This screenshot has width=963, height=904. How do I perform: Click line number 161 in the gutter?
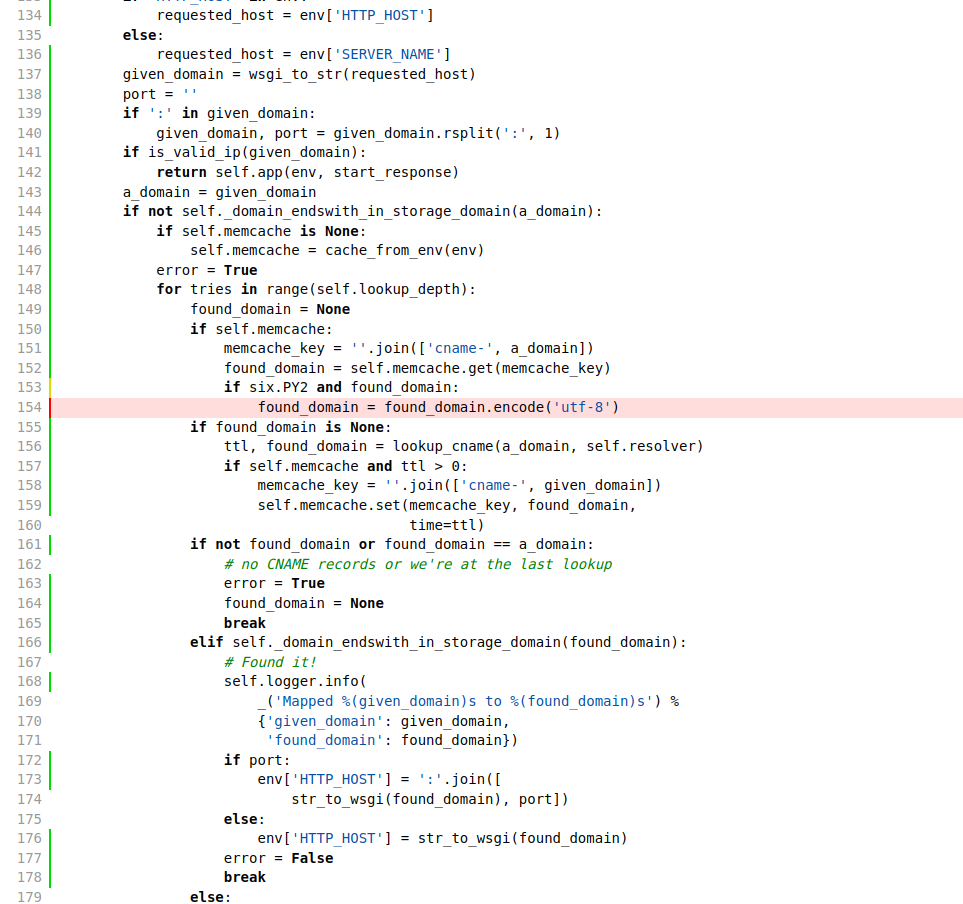click(29, 544)
